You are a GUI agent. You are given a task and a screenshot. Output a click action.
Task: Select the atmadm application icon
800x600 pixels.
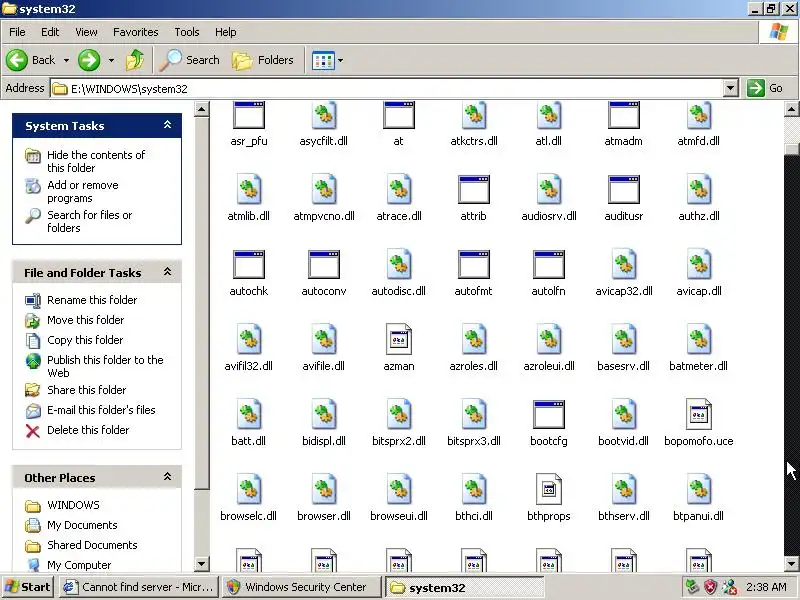pos(623,114)
